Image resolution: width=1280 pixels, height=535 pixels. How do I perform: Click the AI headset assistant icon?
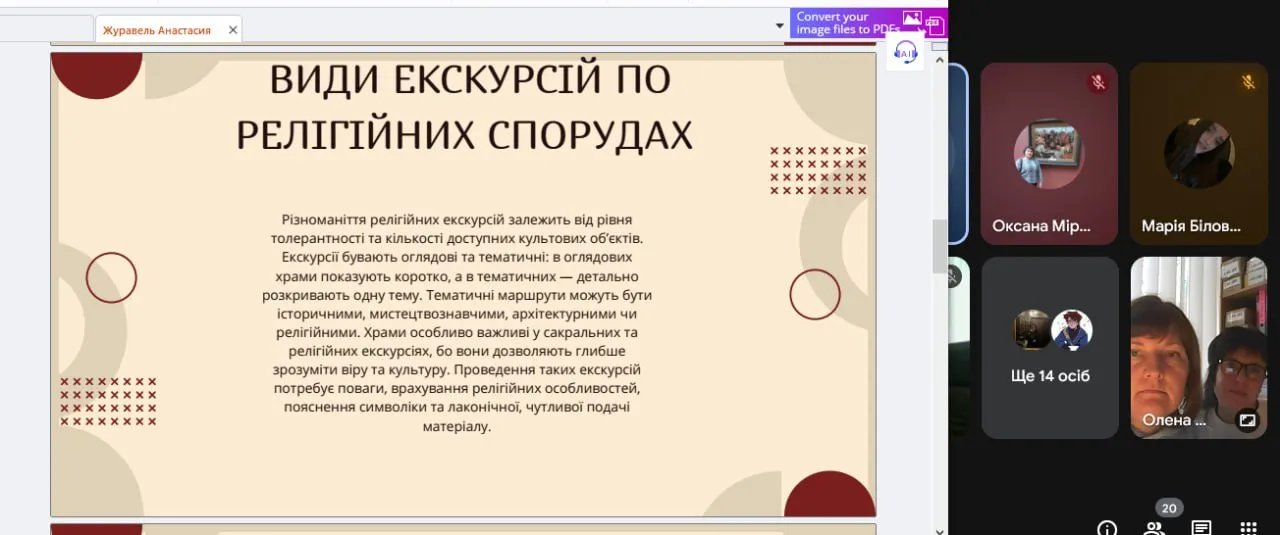(906, 53)
